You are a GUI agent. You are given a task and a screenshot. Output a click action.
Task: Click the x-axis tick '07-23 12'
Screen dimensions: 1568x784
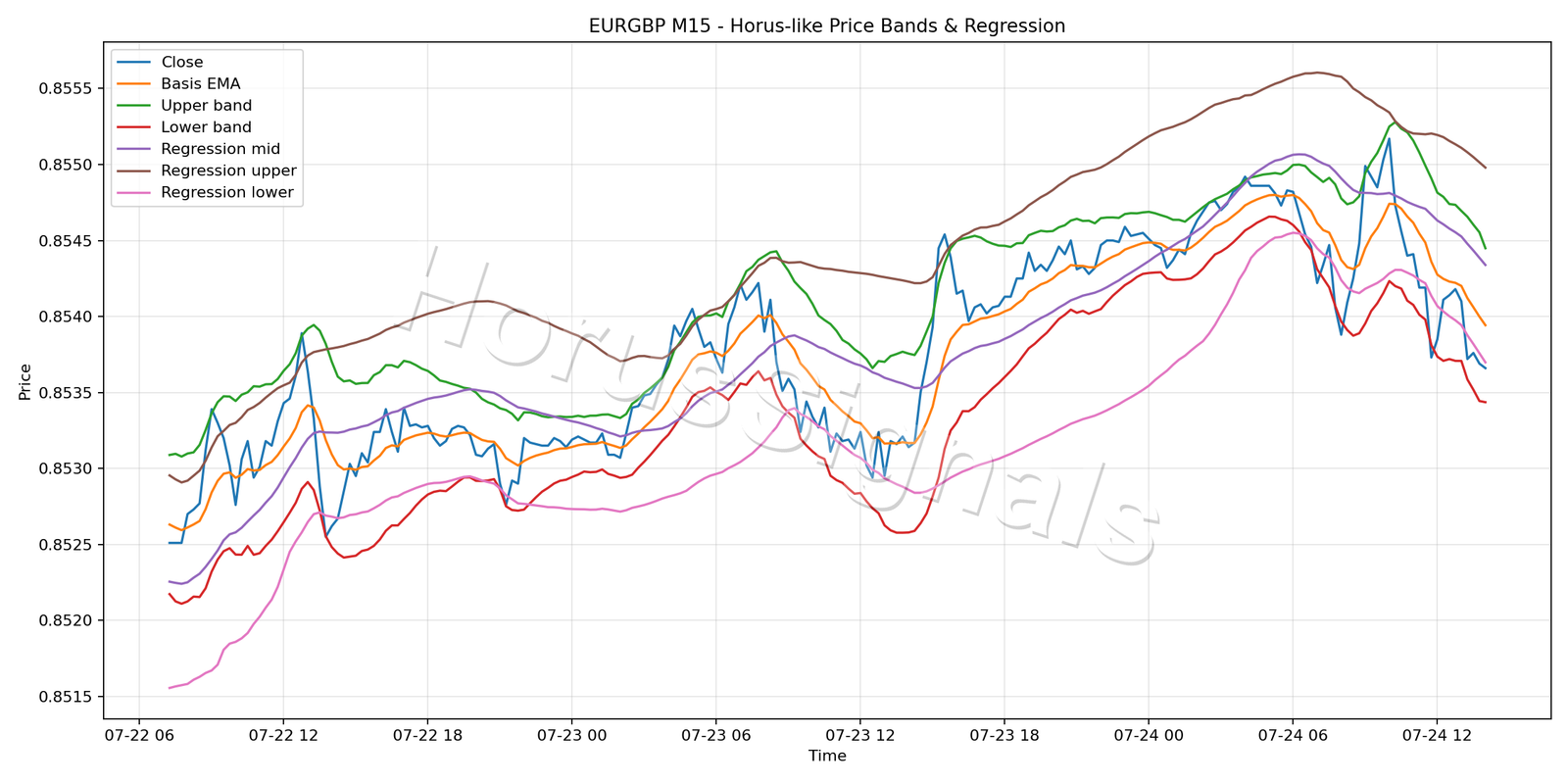[859, 735]
